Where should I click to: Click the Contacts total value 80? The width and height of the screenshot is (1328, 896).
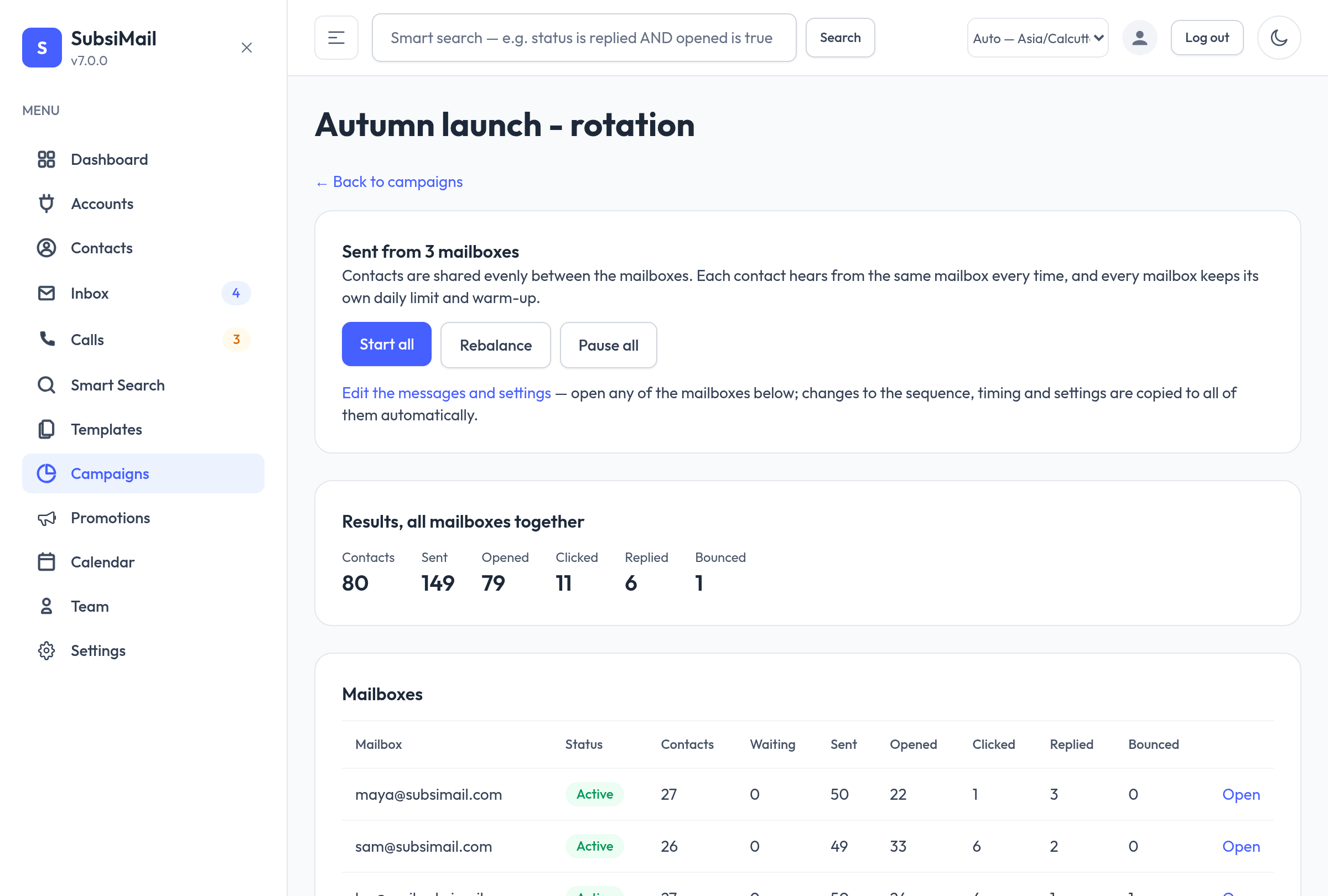pos(355,583)
